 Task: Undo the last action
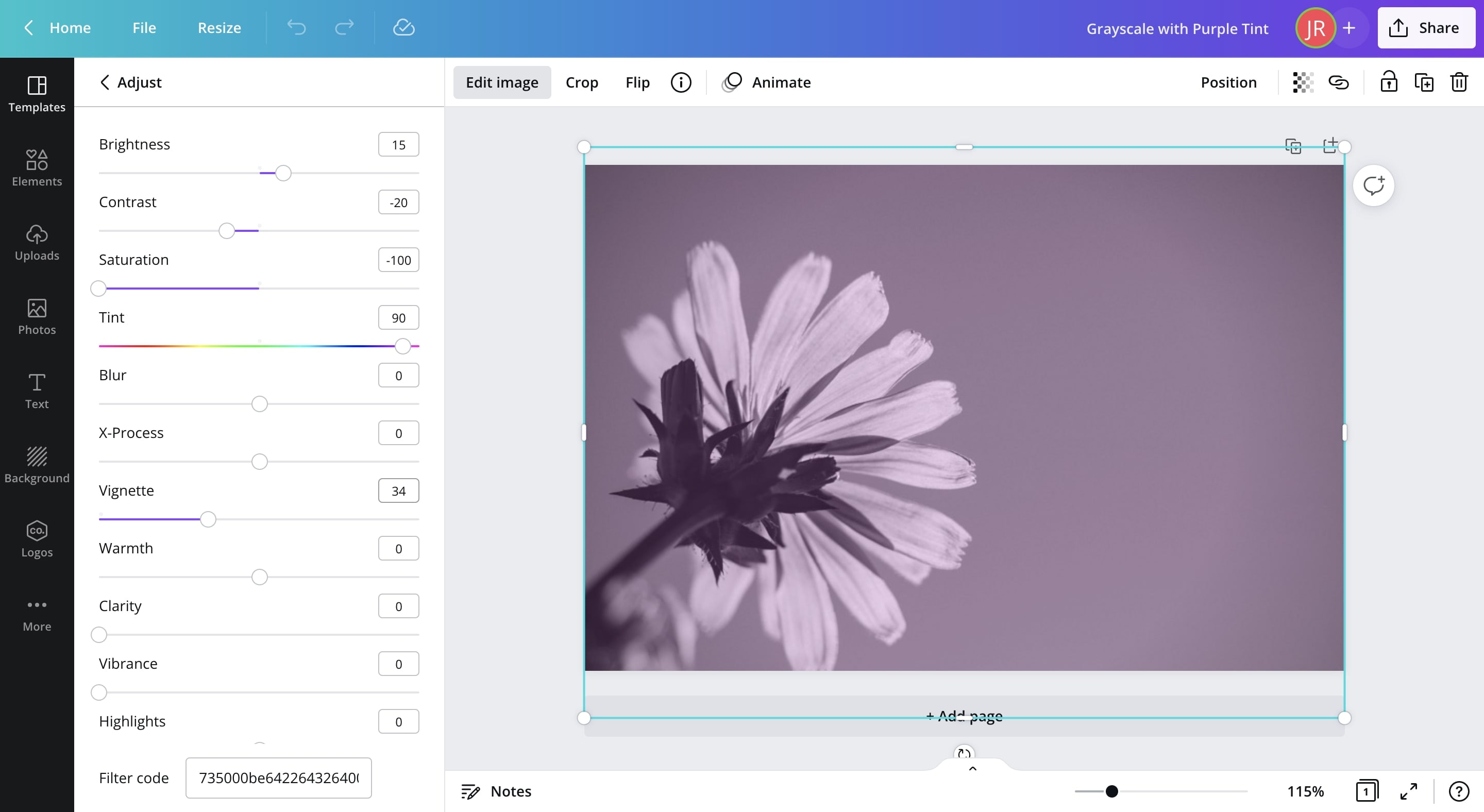click(296, 27)
